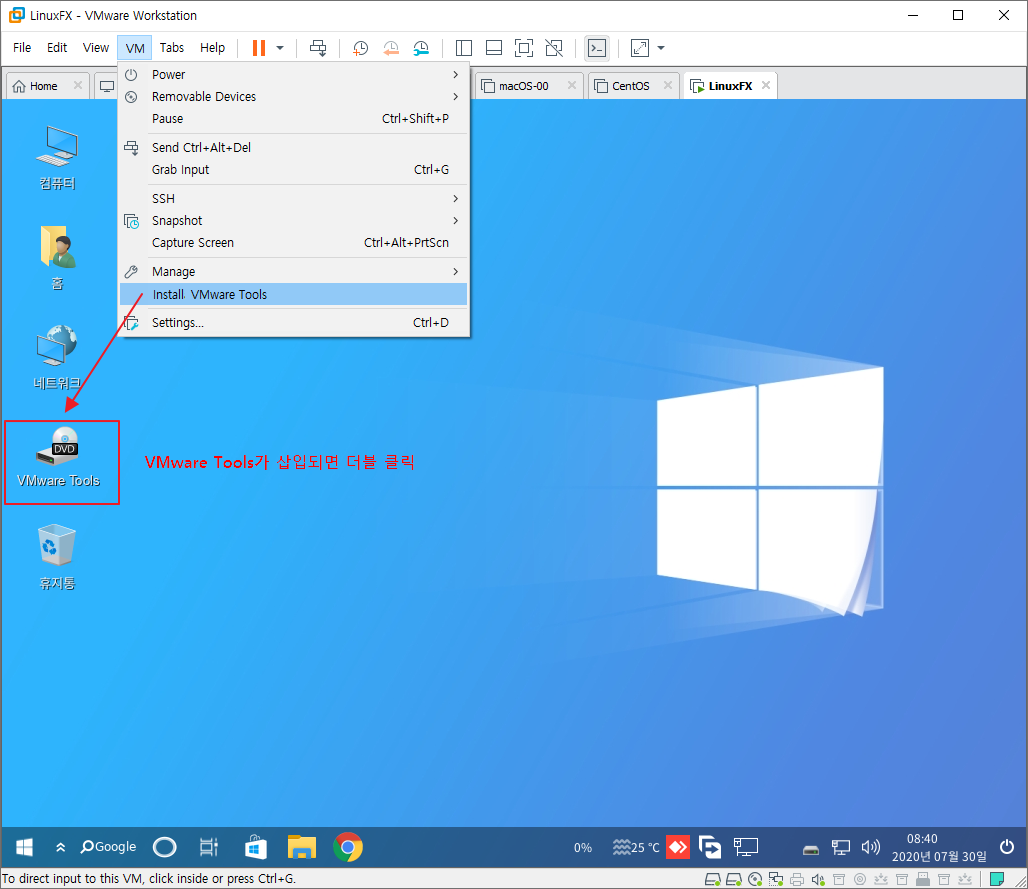This screenshot has width=1028, height=889.
Task: Select the 네트워크 desktop icon
Action: pyautogui.click(x=58, y=357)
